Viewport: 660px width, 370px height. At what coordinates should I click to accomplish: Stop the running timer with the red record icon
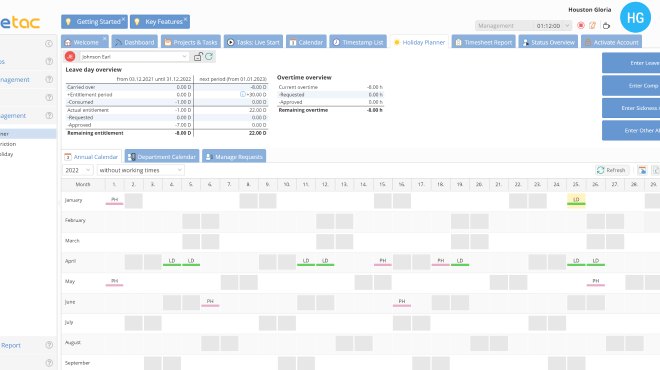coord(581,26)
